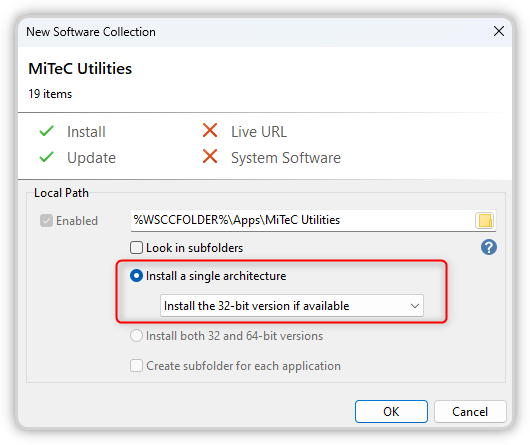The image size is (530, 445).
Task: Click the MiTeC Utilities heading
Action: (x=80, y=69)
